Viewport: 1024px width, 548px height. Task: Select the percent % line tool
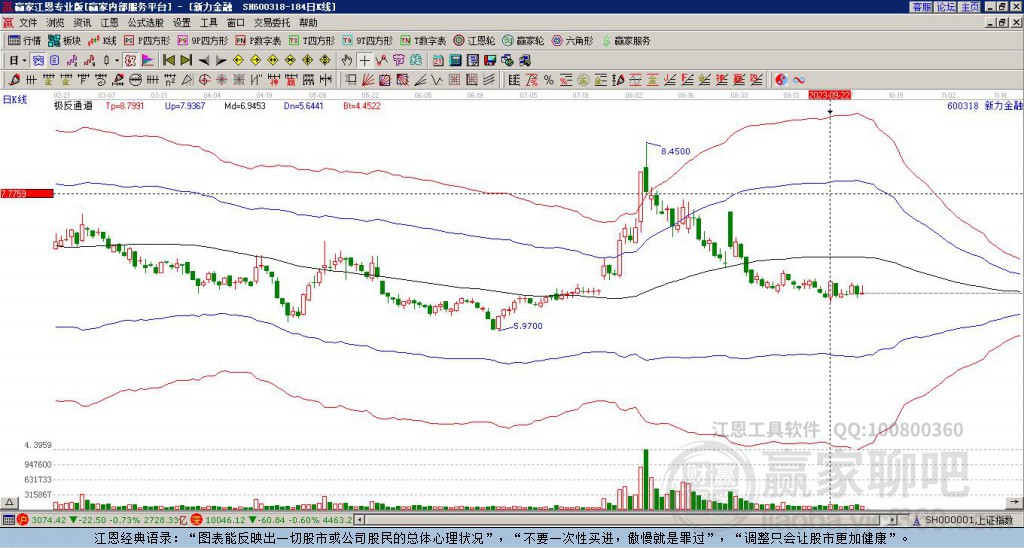click(549, 80)
